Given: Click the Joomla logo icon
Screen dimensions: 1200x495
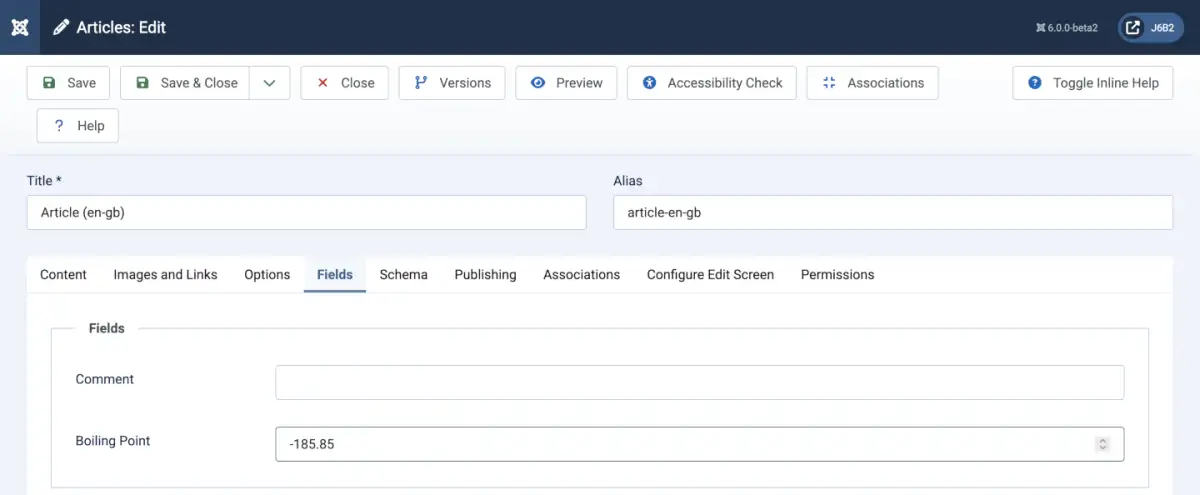Looking at the screenshot, I should [x=20, y=27].
